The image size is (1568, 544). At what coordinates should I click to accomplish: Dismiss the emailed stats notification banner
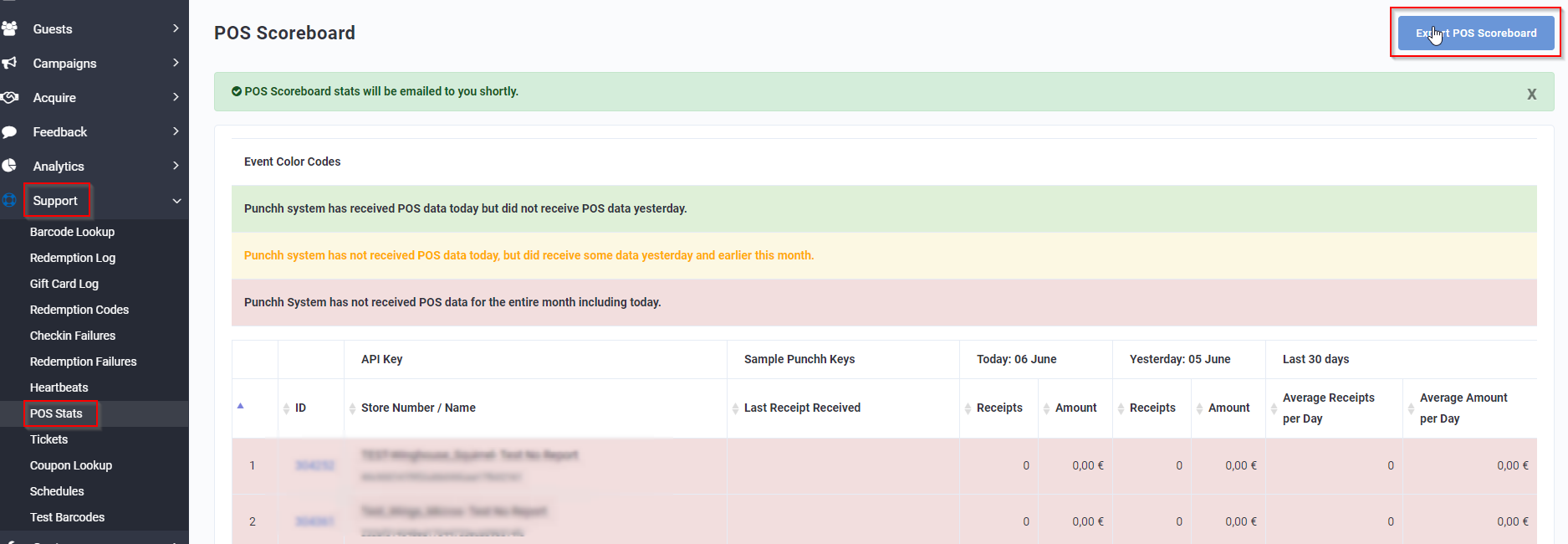click(1531, 94)
